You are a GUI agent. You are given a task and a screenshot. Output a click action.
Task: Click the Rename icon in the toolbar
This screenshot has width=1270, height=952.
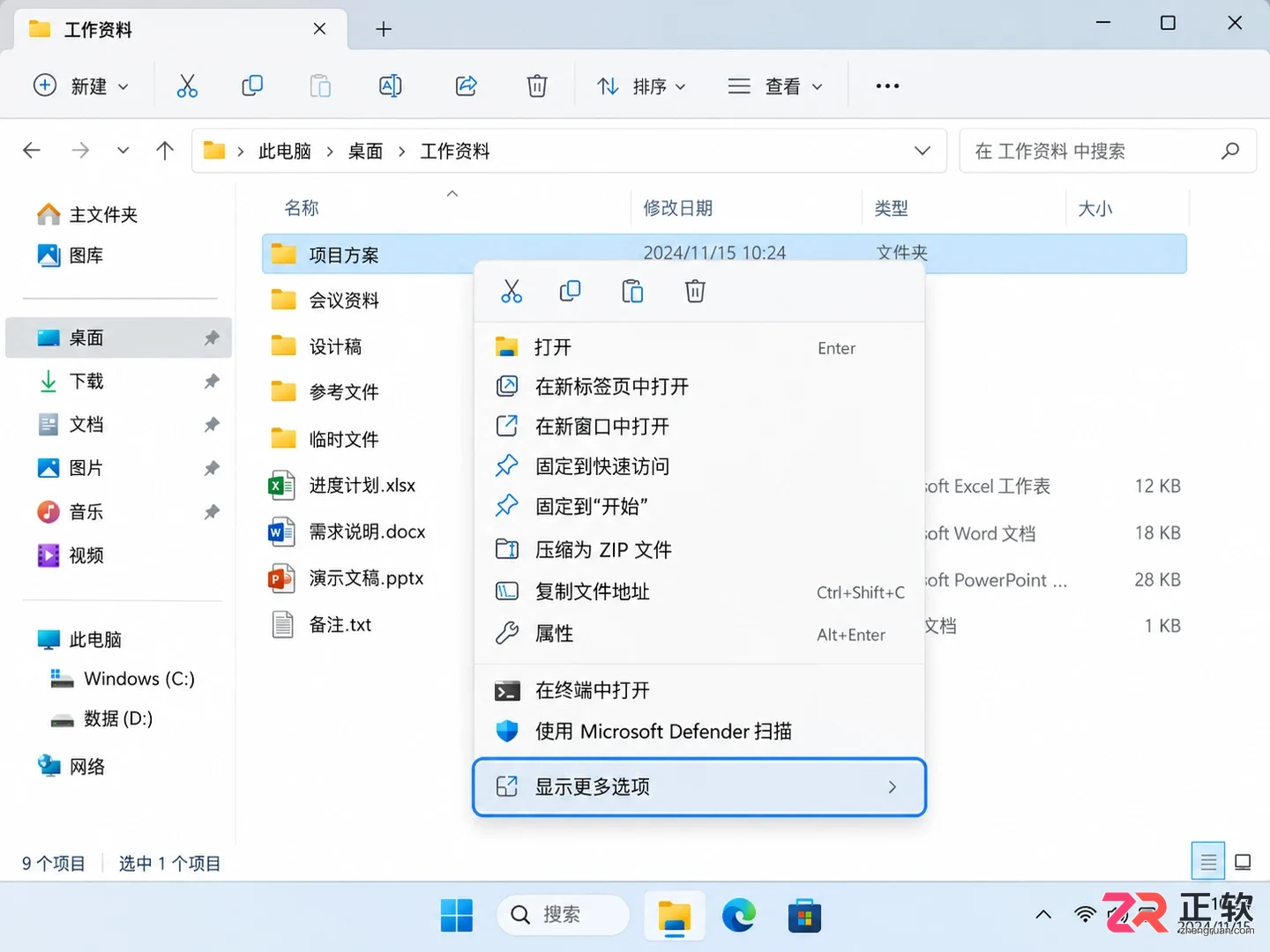[x=391, y=86]
